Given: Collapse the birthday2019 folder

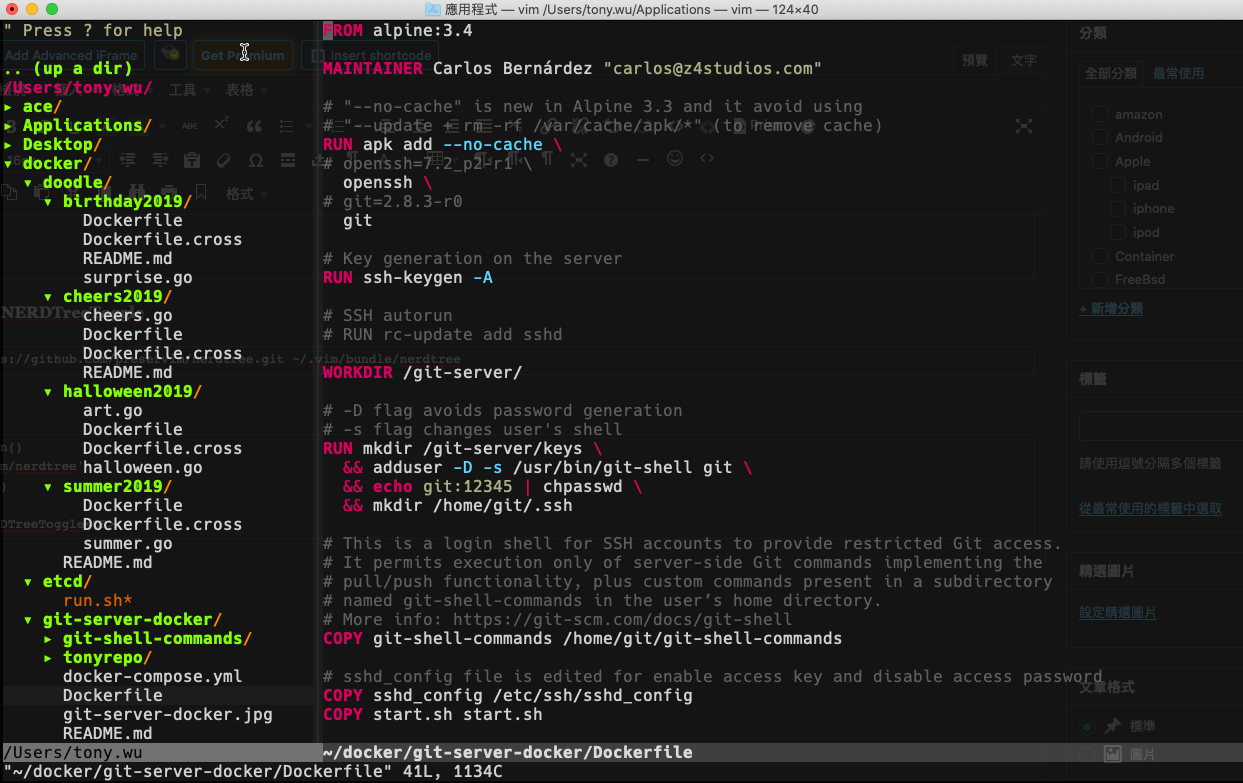Looking at the screenshot, I should tap(48, 201).
